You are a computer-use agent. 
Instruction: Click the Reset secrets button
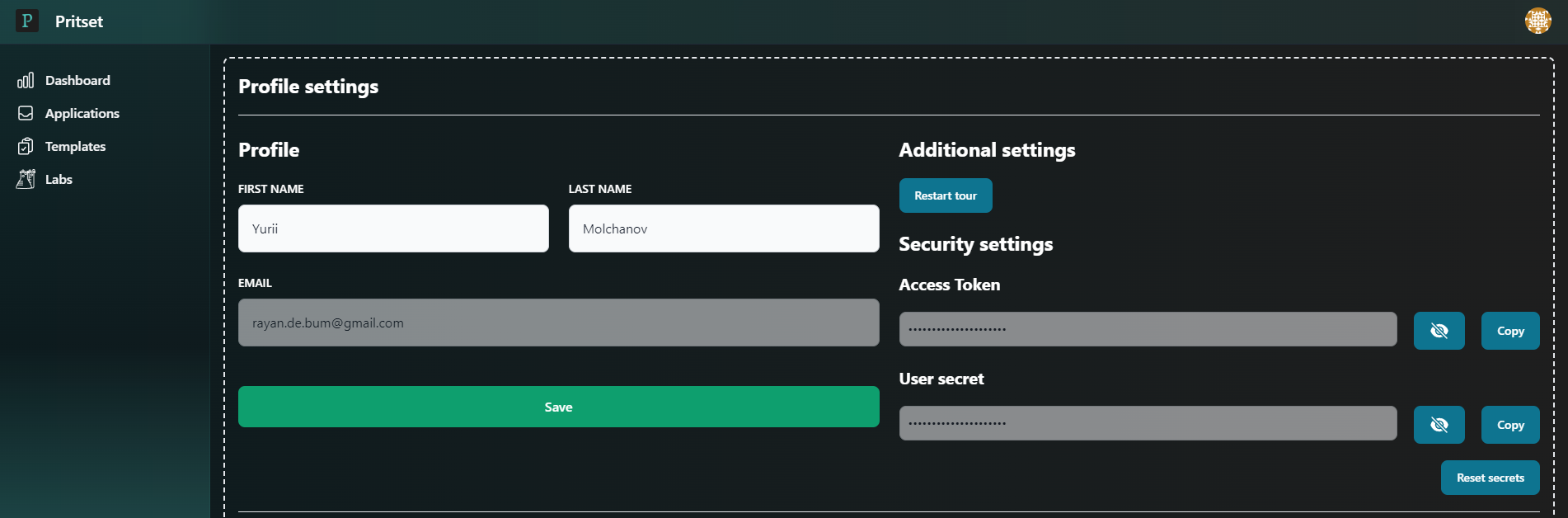(x=1490, y=478)
